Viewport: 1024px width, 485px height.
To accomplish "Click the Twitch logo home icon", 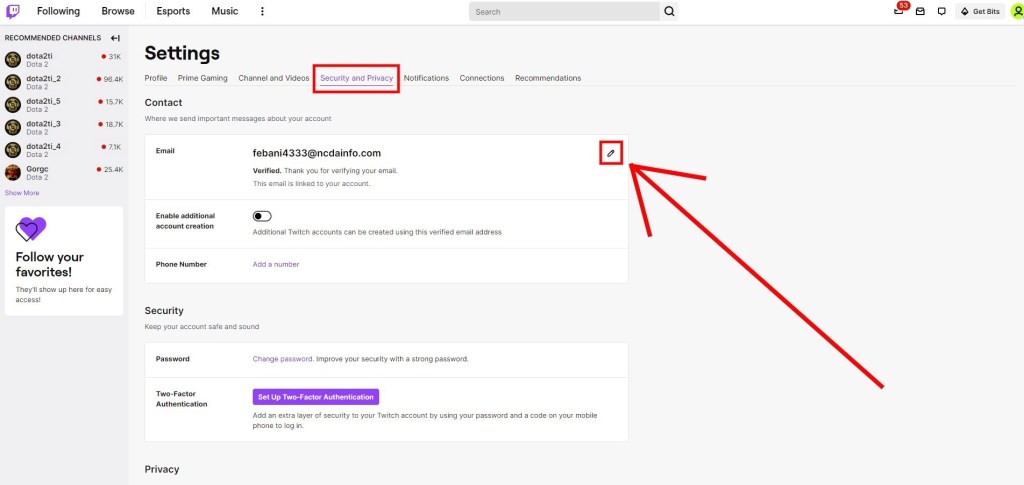I will click(x=13, y=12).
